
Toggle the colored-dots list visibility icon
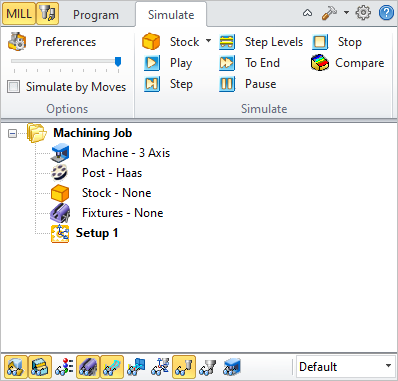coord(64,367)
